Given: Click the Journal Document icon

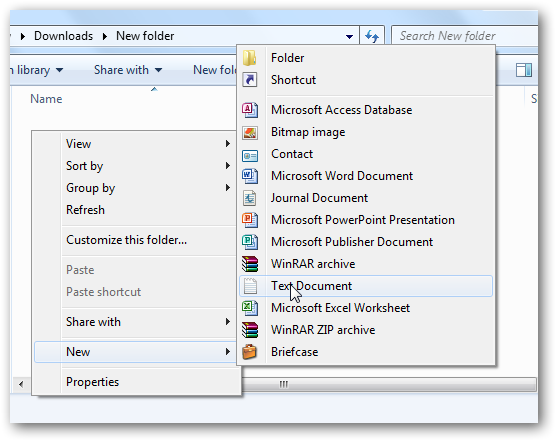Looking at the screenshot, I should pos(250,198).
